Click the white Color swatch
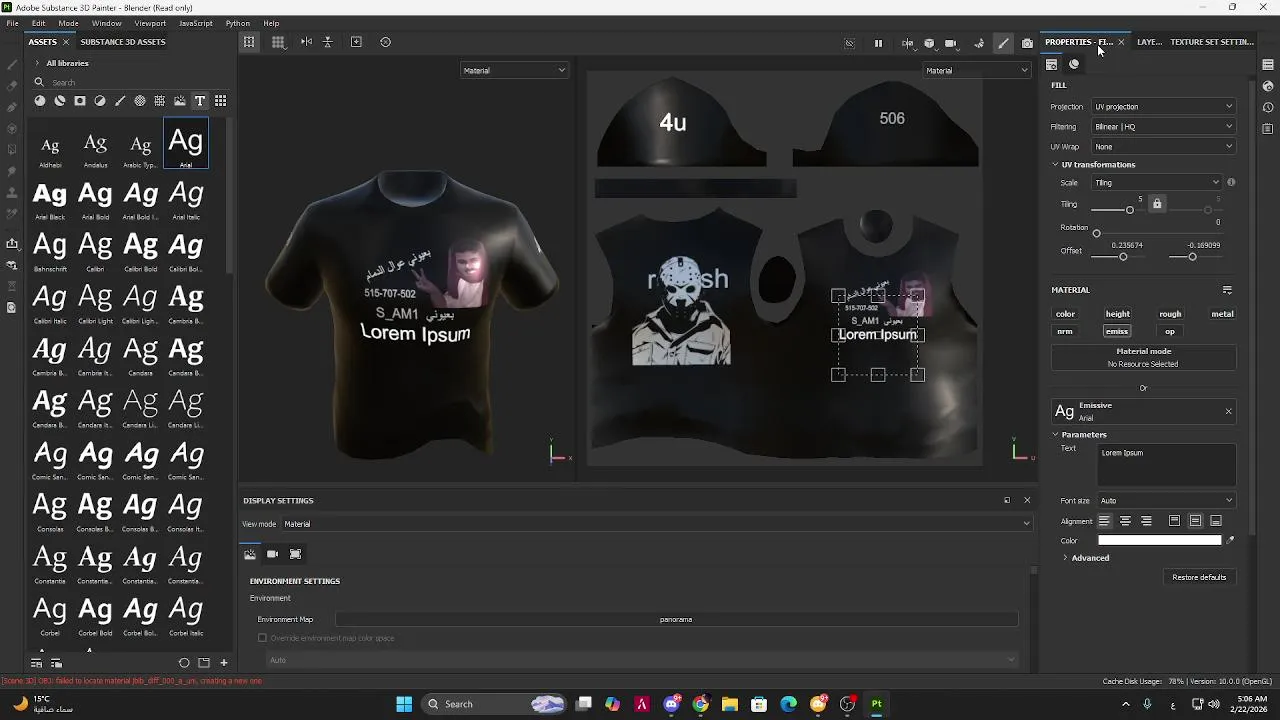The image size is (1280, 720). click(x=1160, y=540)
